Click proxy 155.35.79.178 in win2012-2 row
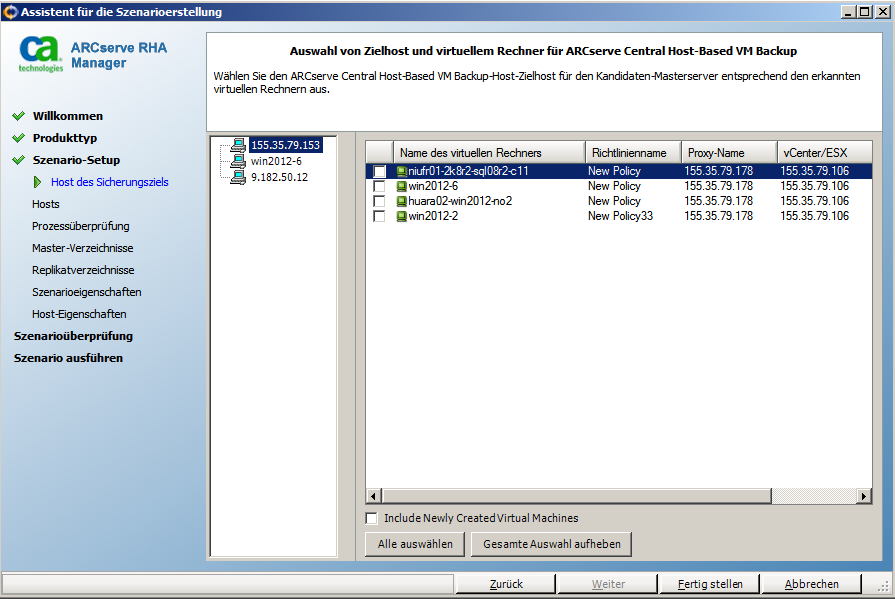Screen dimensions: 895x599 tap(719, 216)
